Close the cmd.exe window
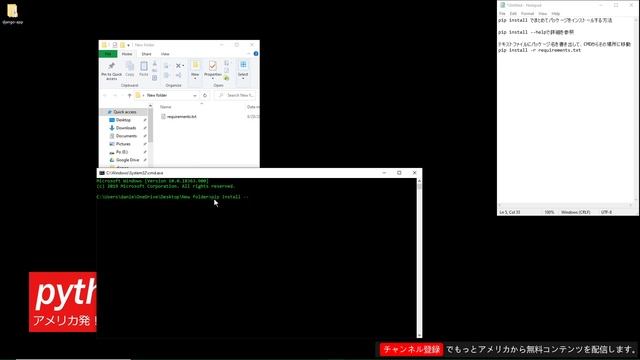 414,173
